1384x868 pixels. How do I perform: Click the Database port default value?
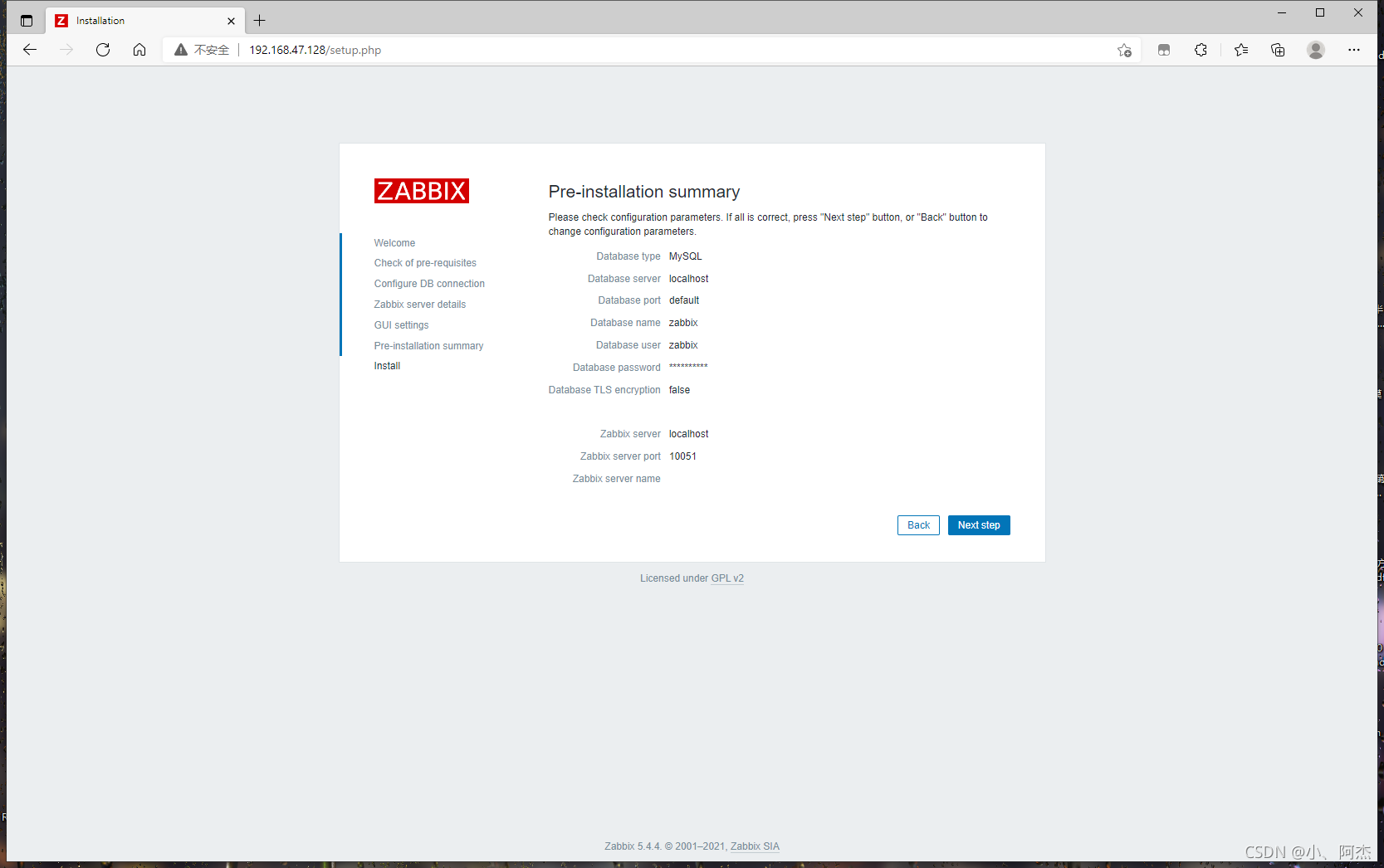684,300
